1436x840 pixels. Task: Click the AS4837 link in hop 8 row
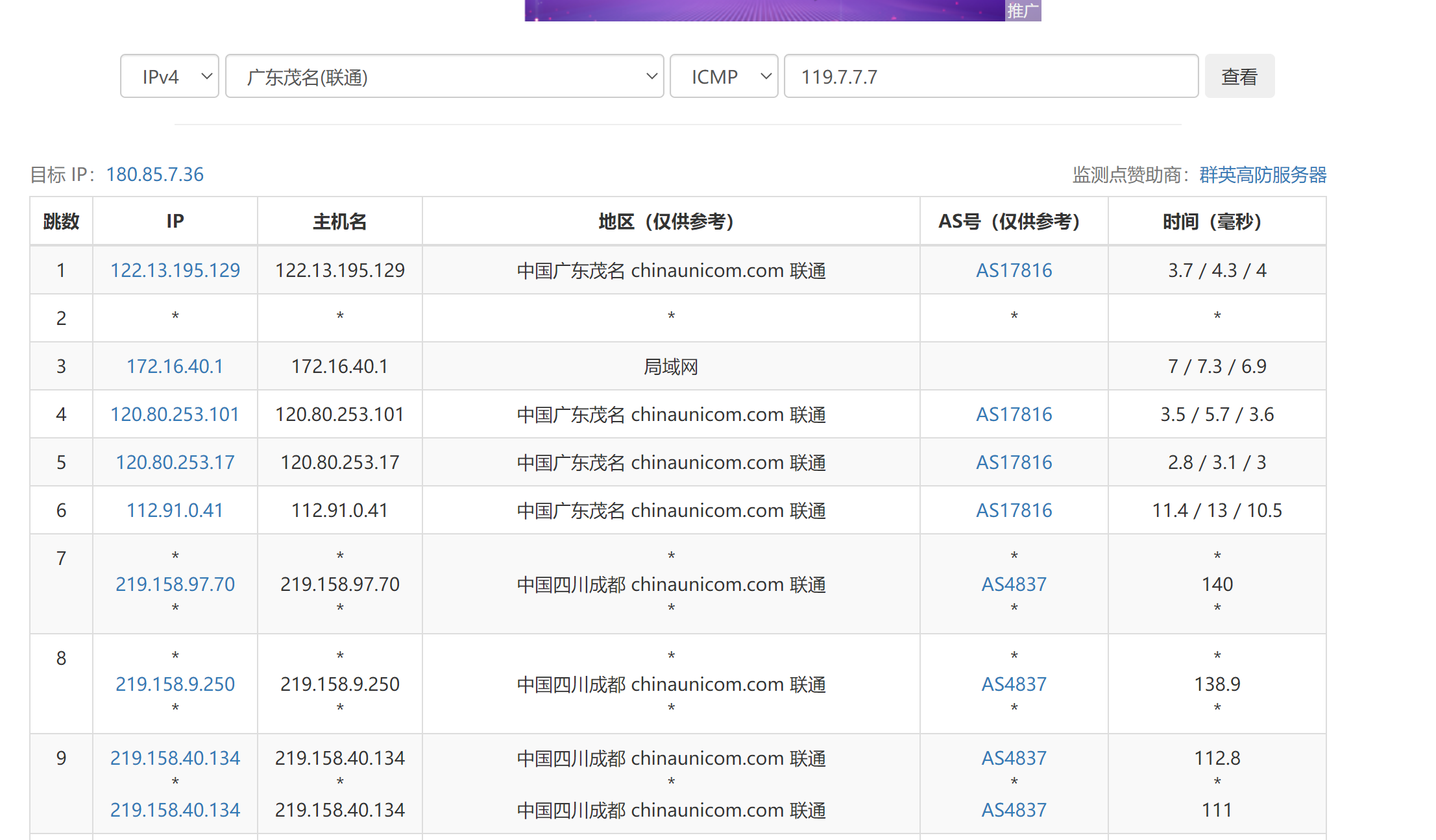[1014, 684]
